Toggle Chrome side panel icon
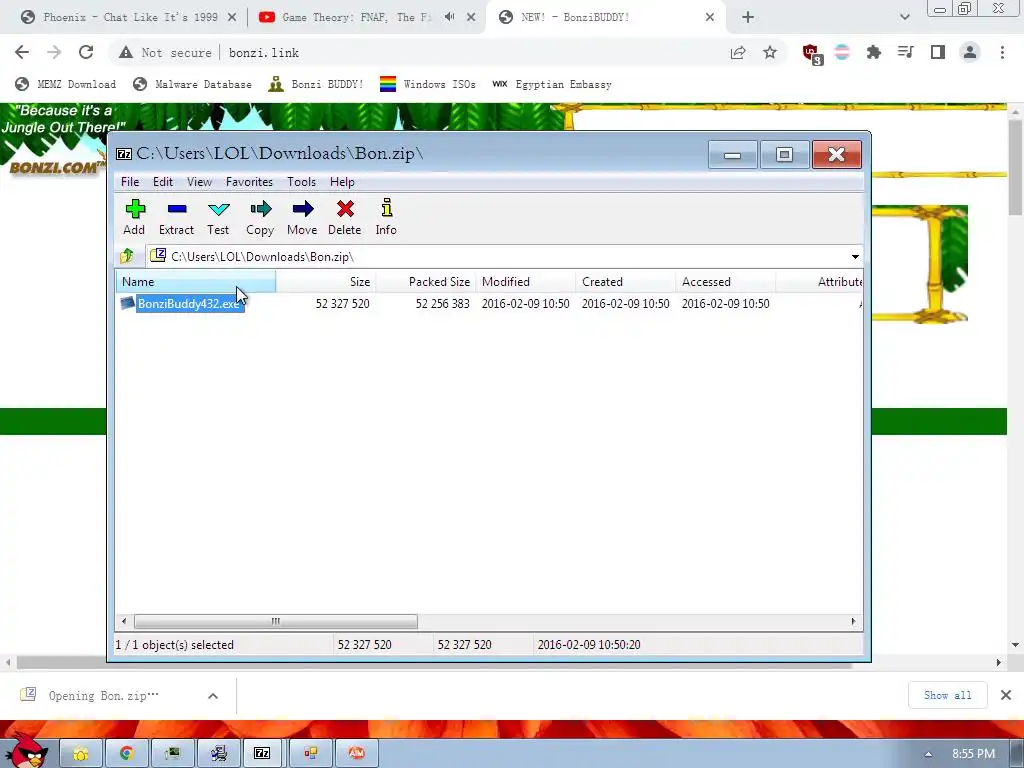1024x768 pixels. (938, 52)
